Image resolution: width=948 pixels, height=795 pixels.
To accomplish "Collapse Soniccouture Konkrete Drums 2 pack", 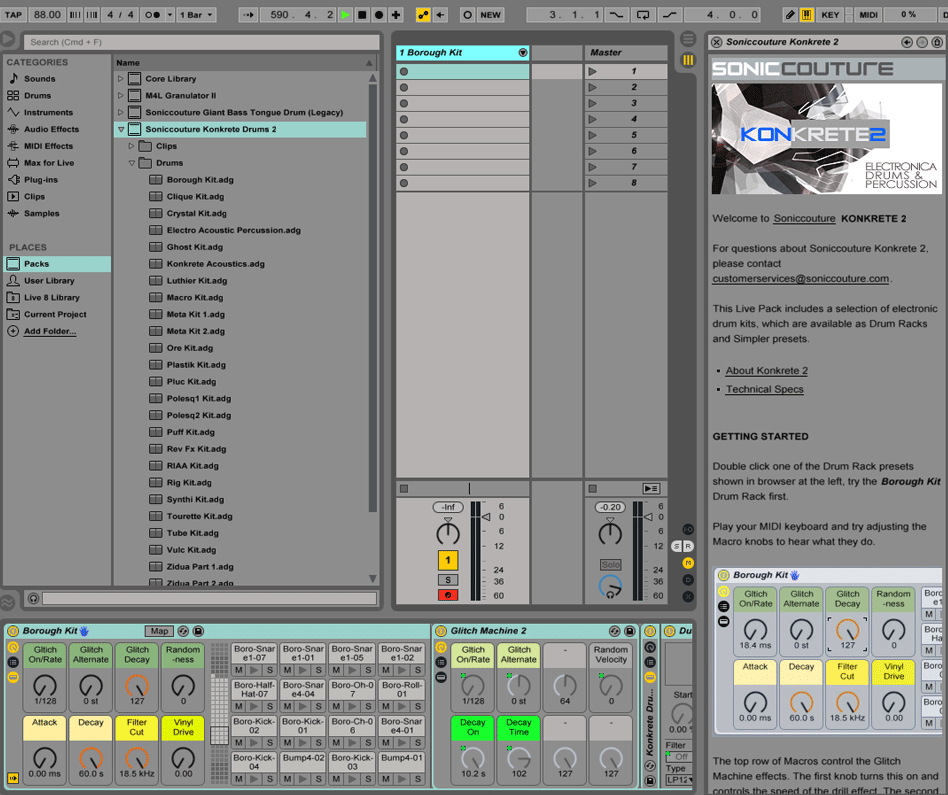I will (x=121, y=129).
